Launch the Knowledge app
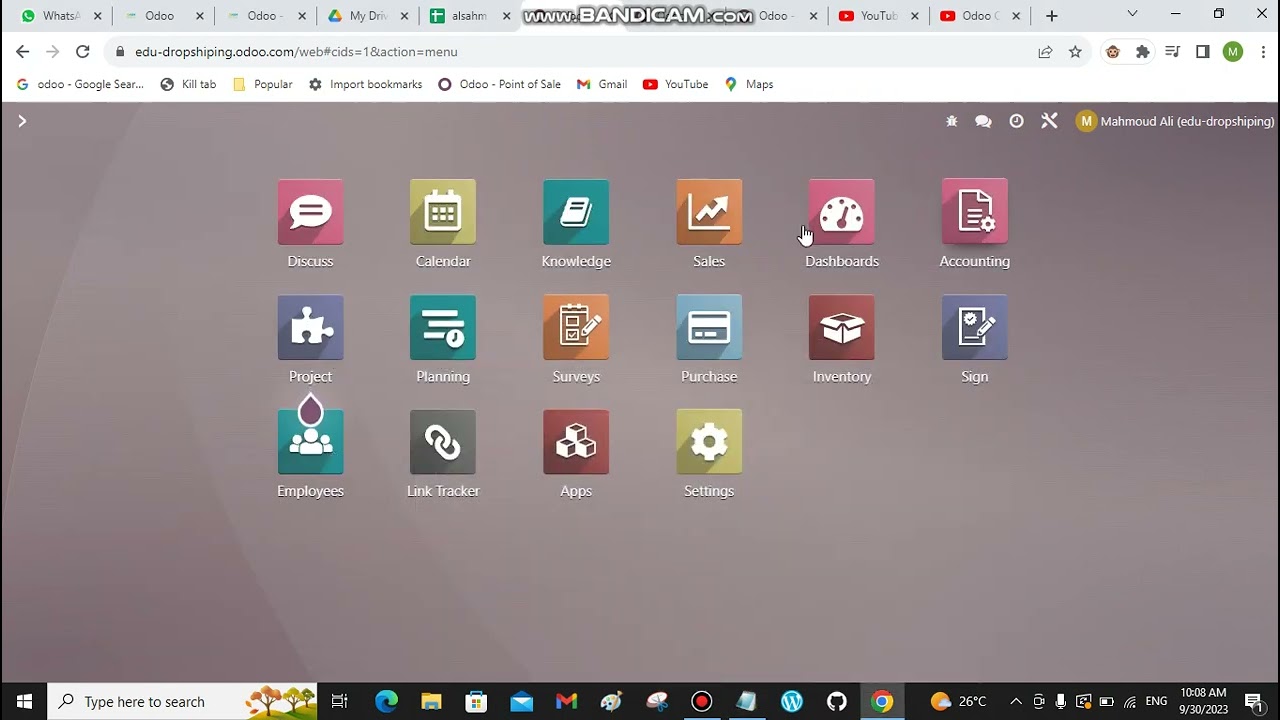The image size is (1280, 720). [576, 212]
